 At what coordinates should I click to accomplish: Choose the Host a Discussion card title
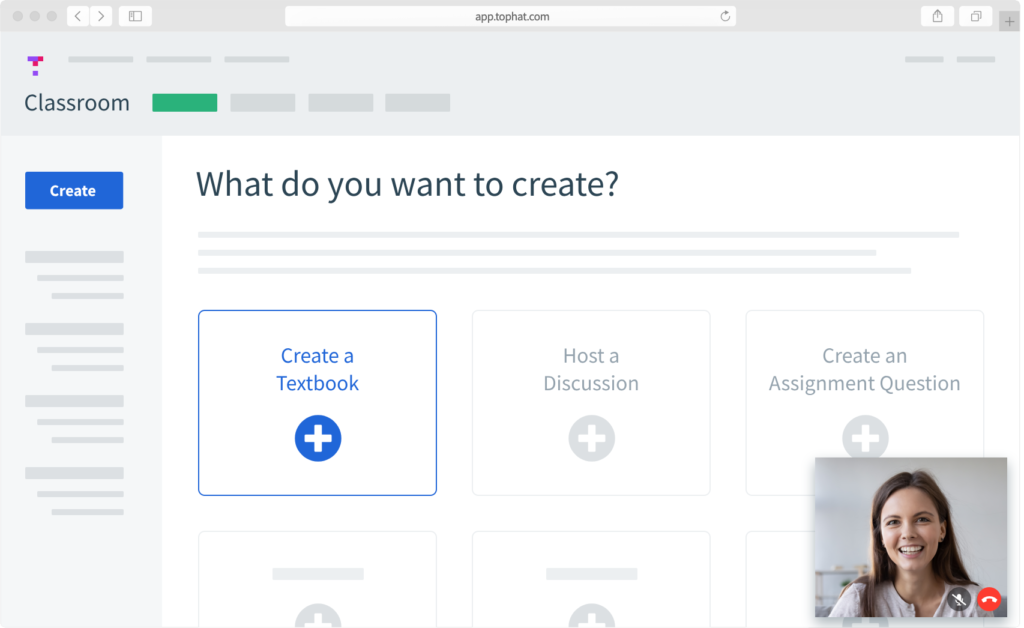pyautogui.click(x=591, y=369)
